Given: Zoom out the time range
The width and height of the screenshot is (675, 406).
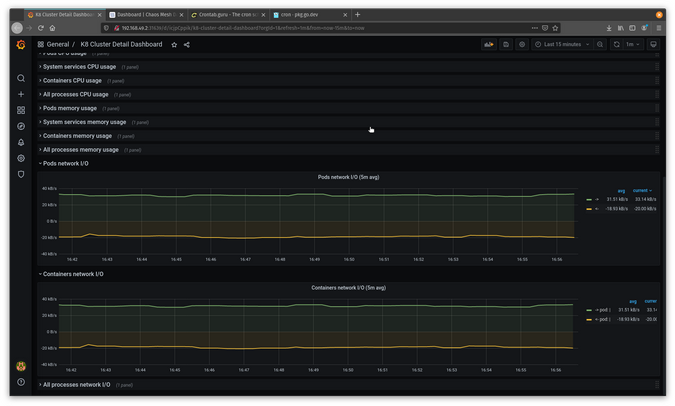Looking at the screenshot, I should (600, 44).
